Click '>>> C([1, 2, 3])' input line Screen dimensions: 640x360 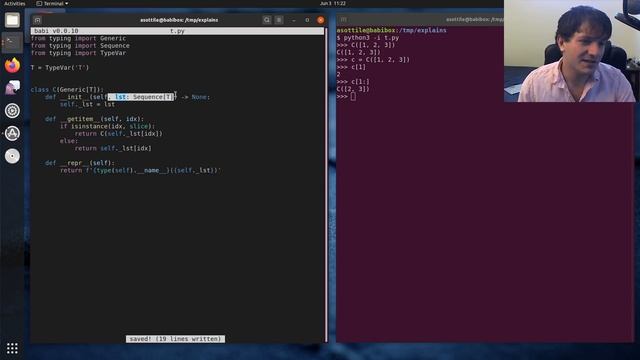click(366, 45)
